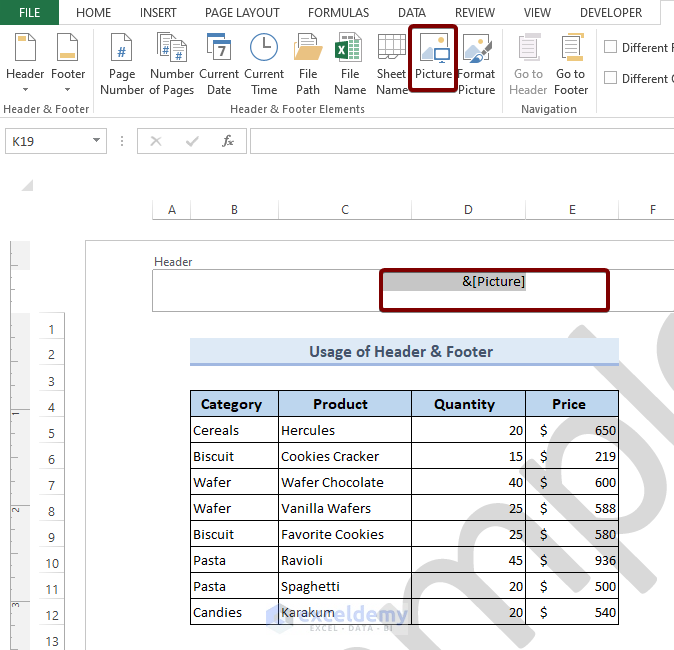674x650 pixels.
Task: Select the Hercules product cell
Action: [x=345, y=430]
